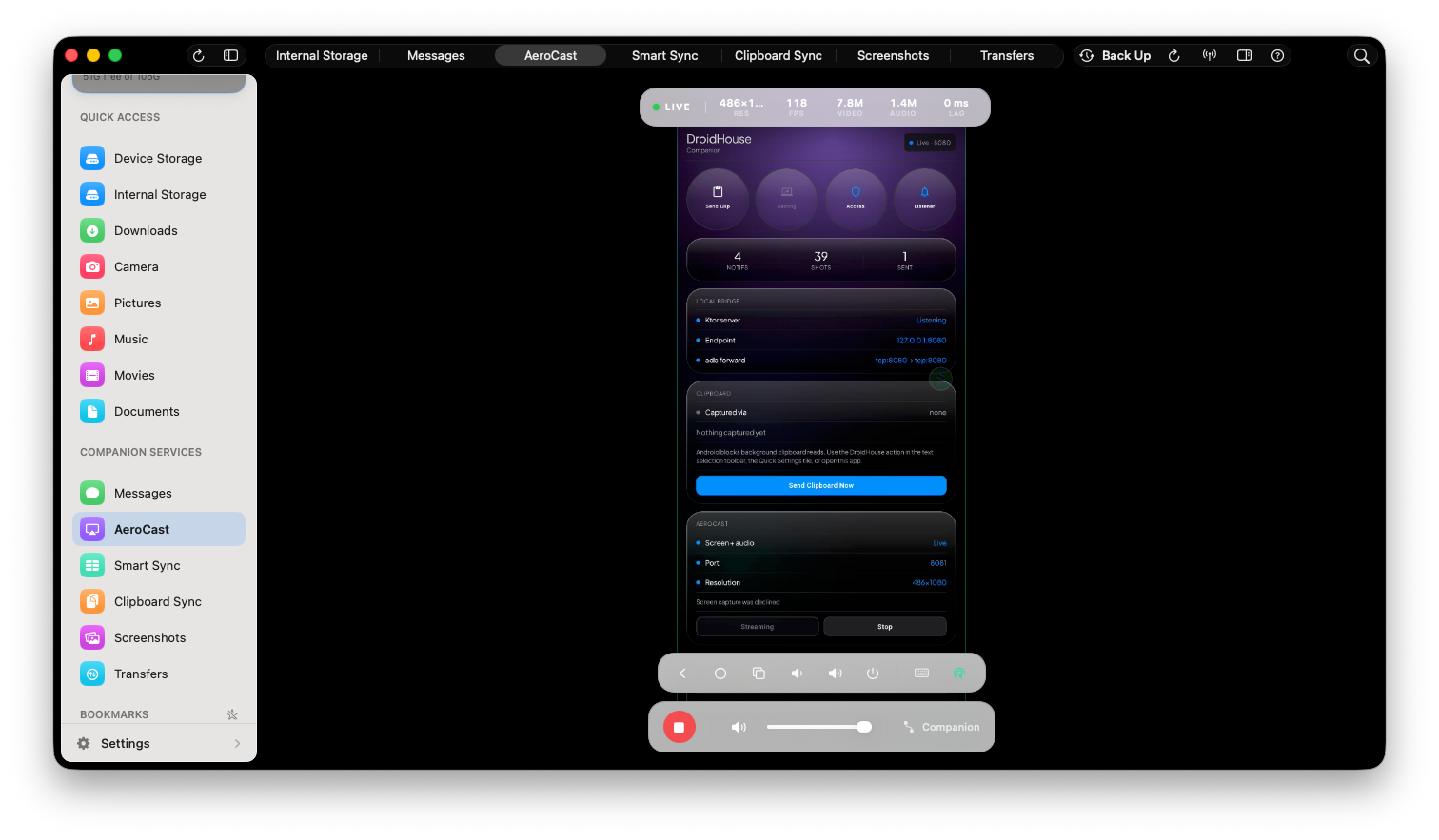Open the Android recent apps overview
This screenshot has width=1439, height=840.
[x=759, y=674]
